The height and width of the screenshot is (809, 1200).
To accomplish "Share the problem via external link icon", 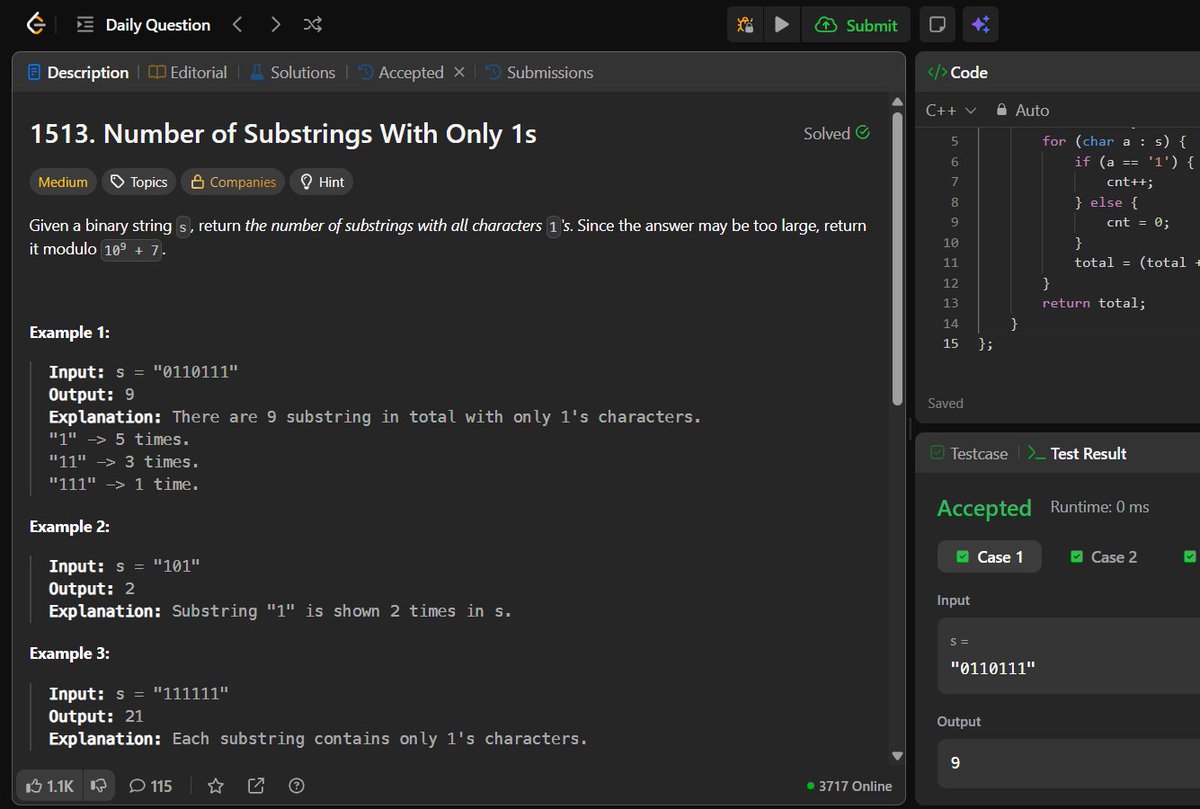I will tap(255, 786).
